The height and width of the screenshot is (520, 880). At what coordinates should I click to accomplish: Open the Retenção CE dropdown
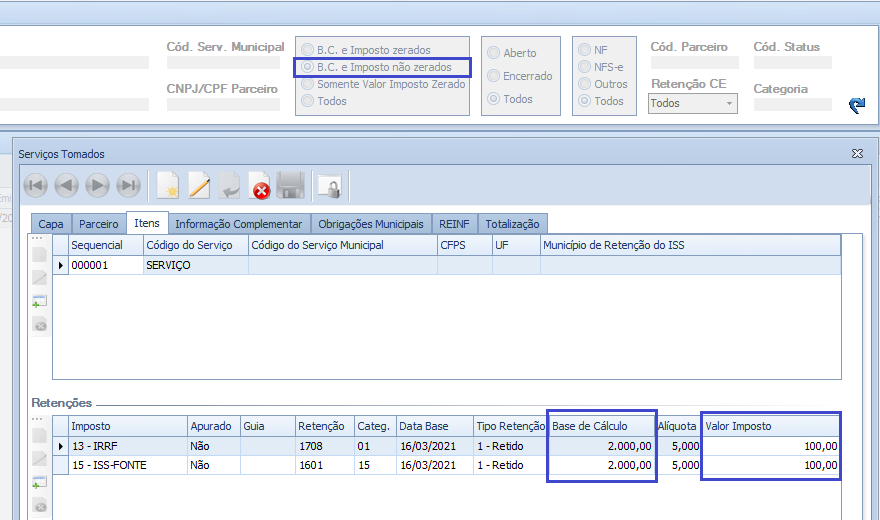coord(729,103)
